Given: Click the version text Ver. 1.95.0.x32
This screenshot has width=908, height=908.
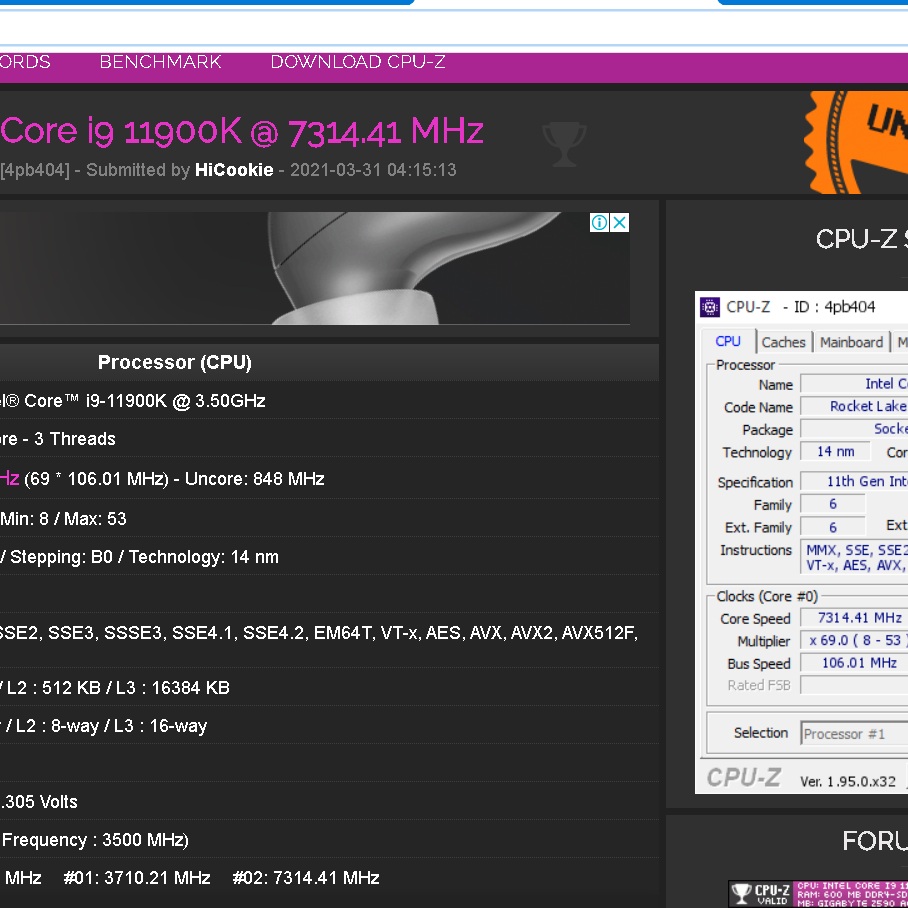Looking at the screenshot, I should pyautogui.click(x=848, y=782).
